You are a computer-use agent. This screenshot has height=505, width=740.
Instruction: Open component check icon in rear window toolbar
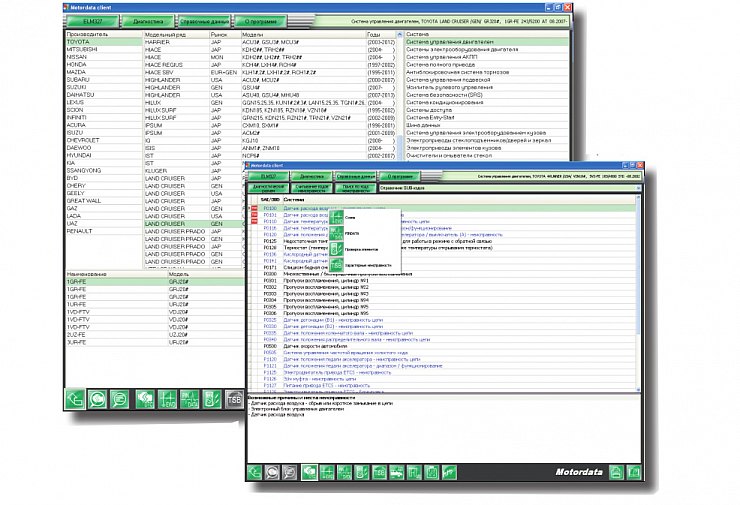click(212, 399)
